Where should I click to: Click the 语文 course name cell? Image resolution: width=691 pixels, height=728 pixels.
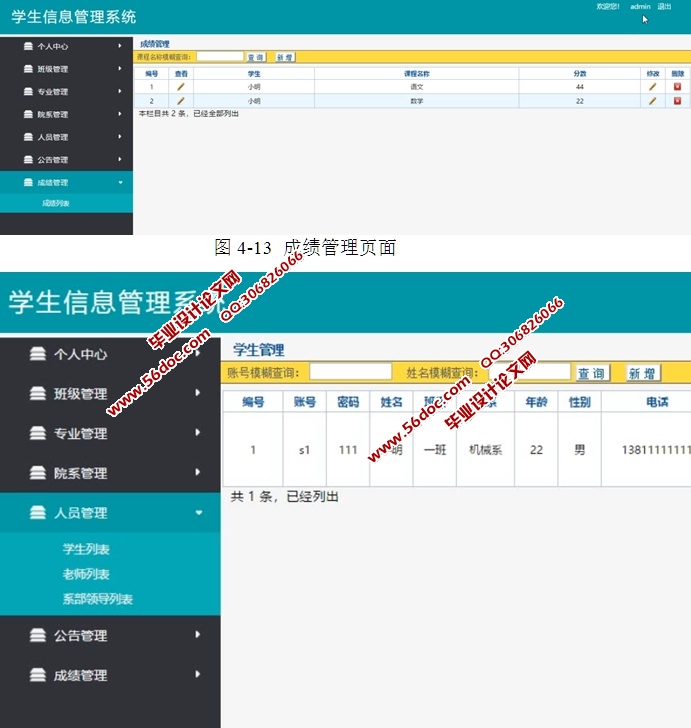pyautogui.click(x=417, y=87)
